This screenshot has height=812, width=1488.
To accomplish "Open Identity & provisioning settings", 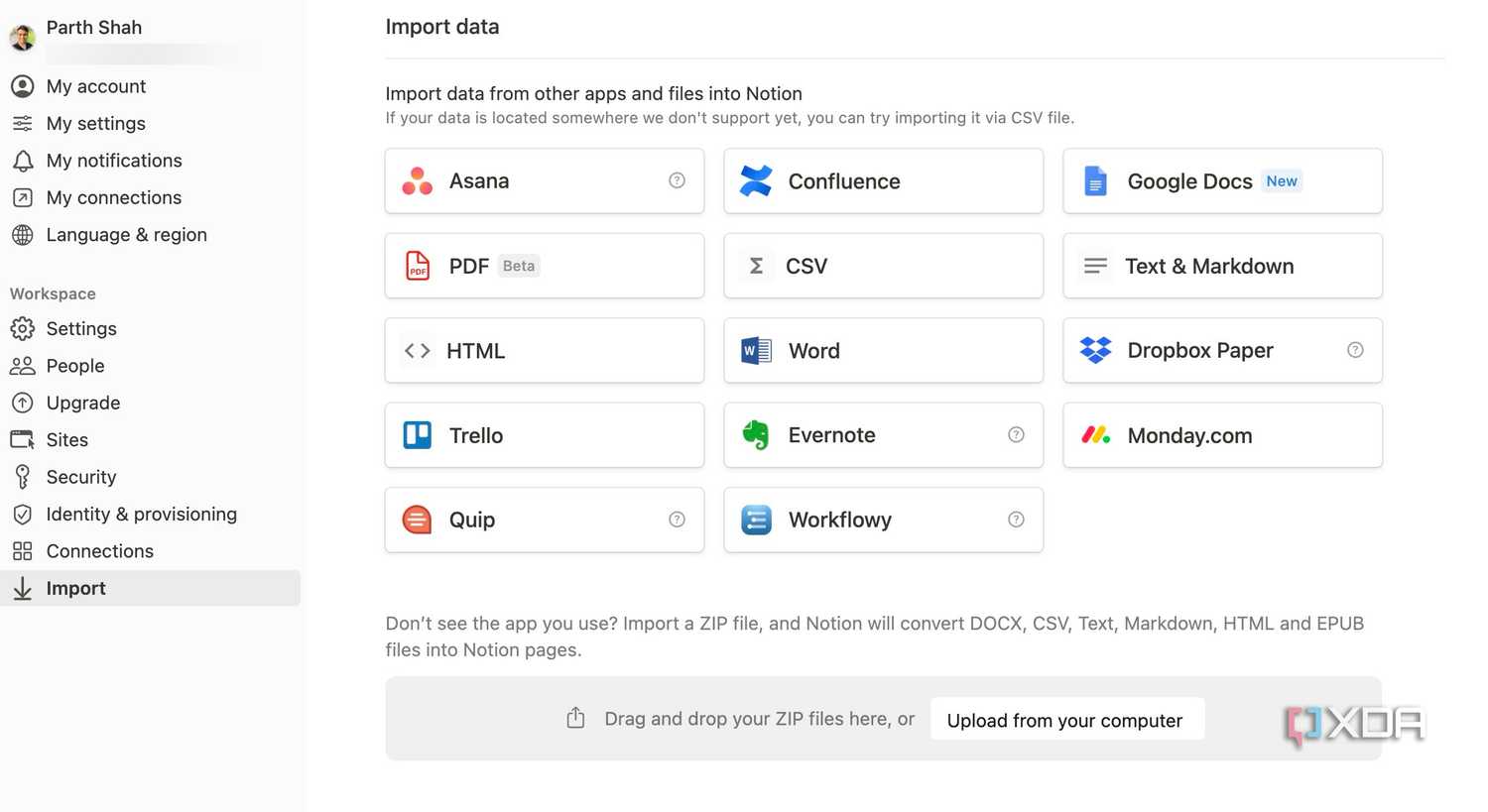I will click(151, 514).
